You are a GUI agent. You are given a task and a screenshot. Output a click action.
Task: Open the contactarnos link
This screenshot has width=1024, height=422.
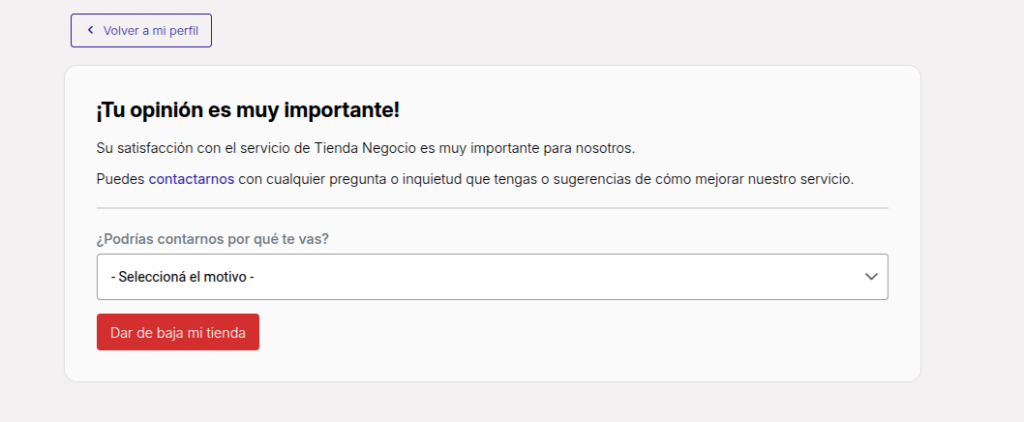191,179
